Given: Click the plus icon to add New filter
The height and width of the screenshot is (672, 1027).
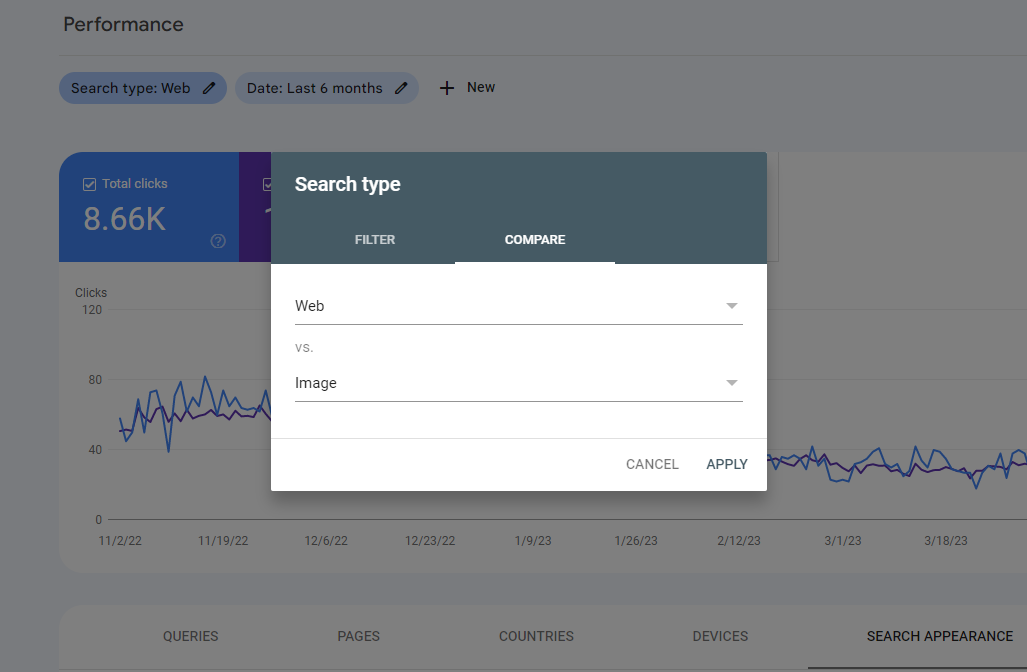Looking at the screenshot, I should (447, 88).
